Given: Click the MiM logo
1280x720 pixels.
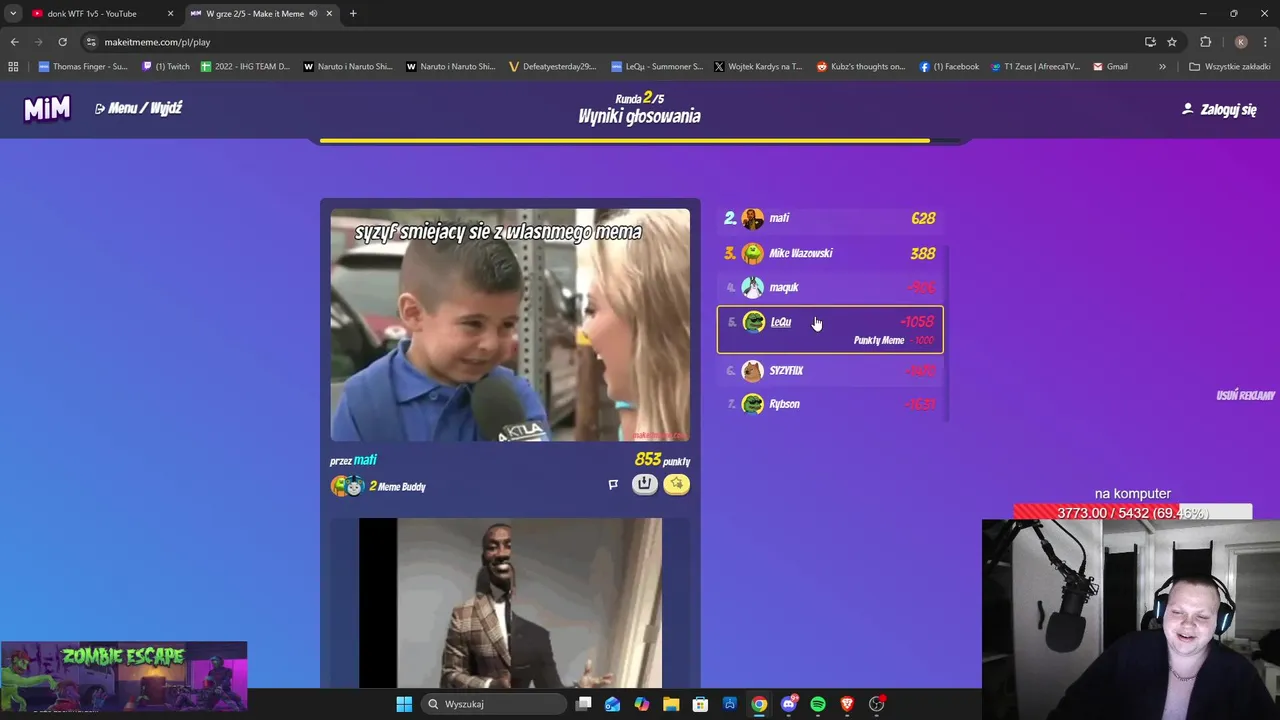Looking at the screenshot, I should click(x=47, y=109).
